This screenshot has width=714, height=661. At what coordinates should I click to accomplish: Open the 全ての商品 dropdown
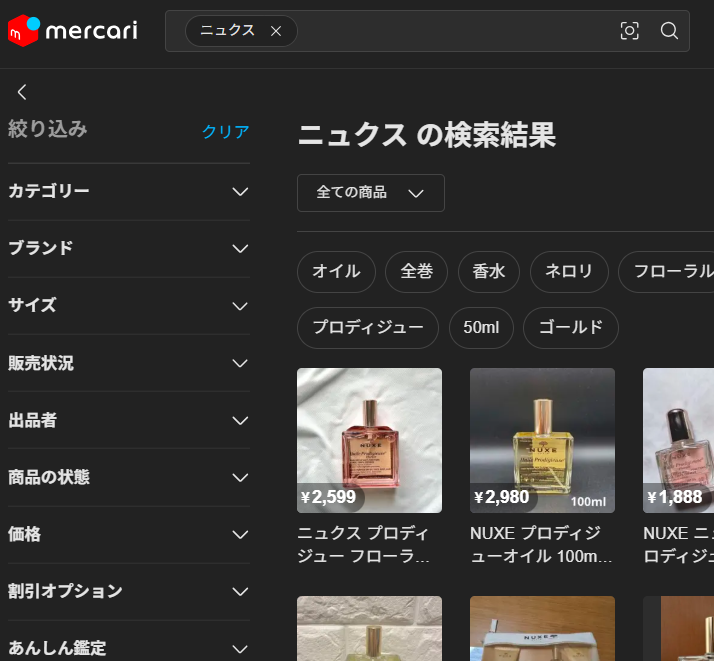371,193
